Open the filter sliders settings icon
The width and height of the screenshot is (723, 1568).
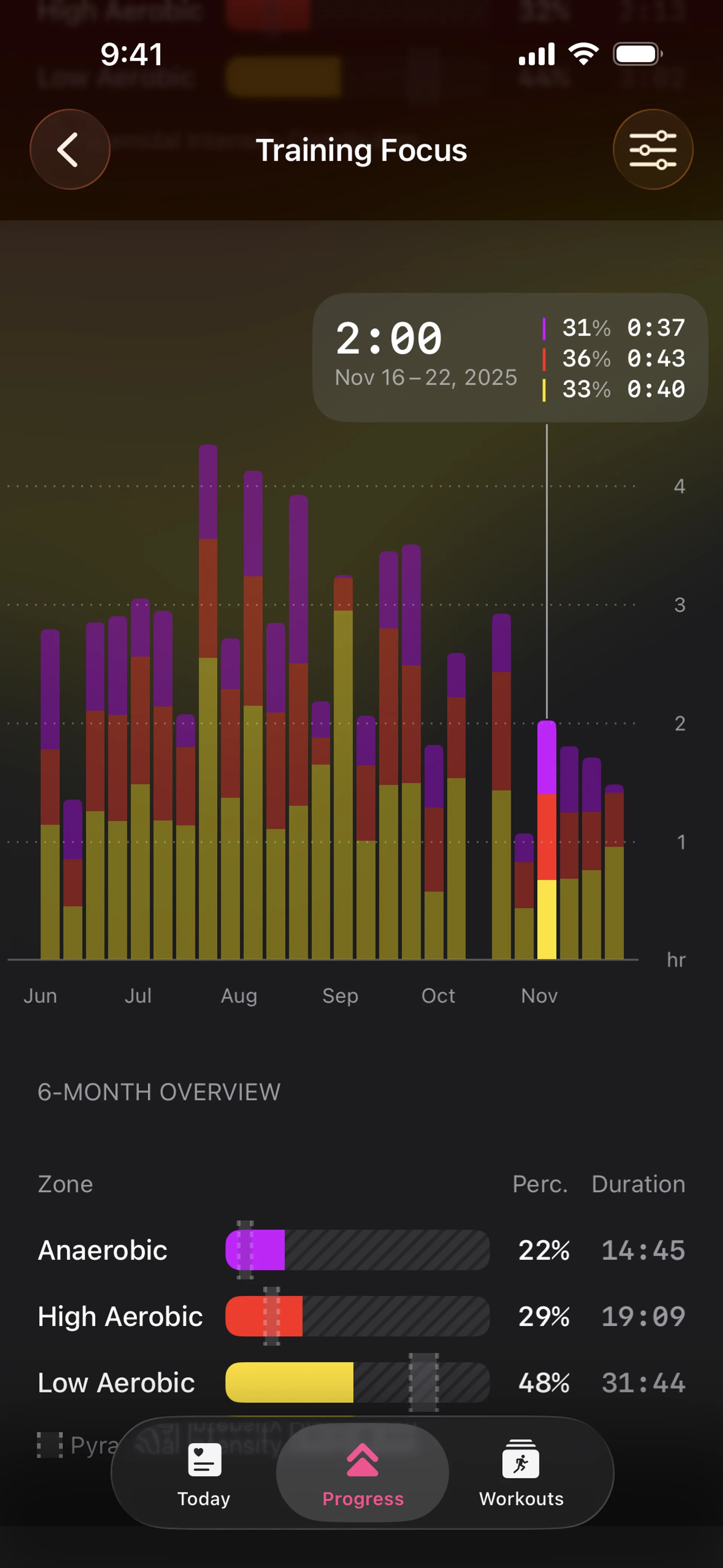click(653, 149)
